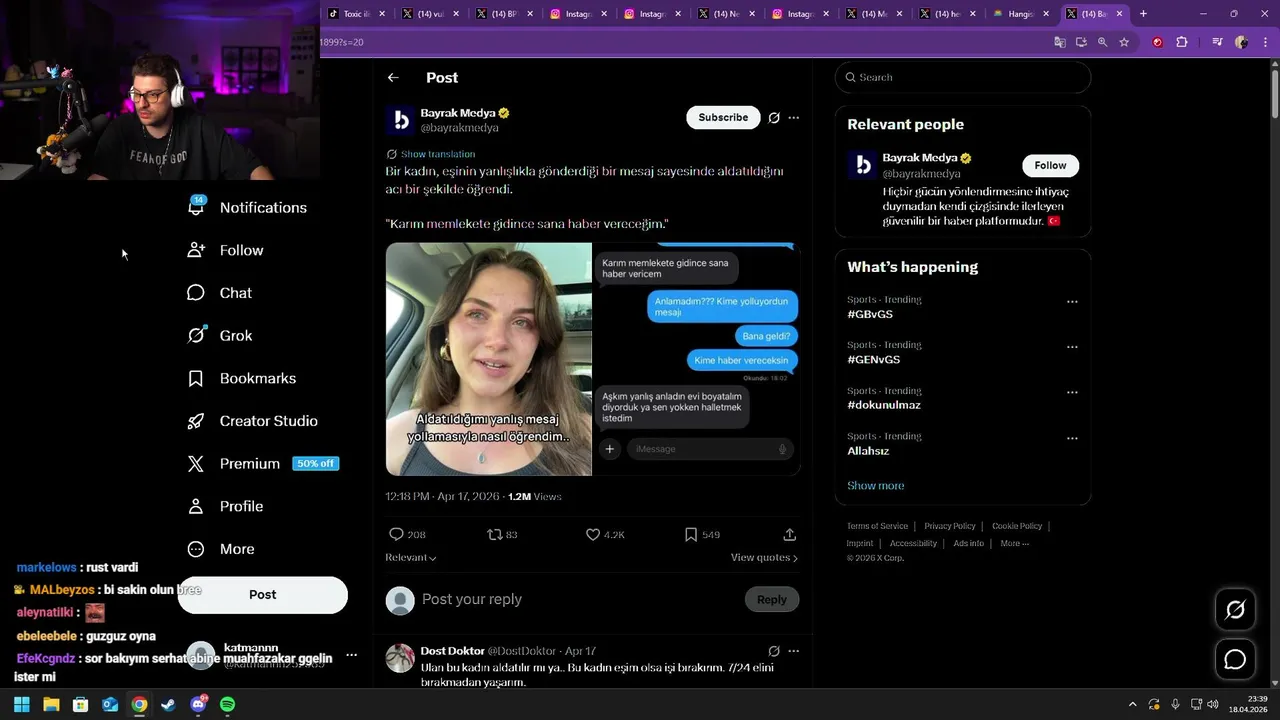Open three-dot menu for #dokunulmaz trend
Viewport: 1280px width, 720px height.
[1072, 392]
